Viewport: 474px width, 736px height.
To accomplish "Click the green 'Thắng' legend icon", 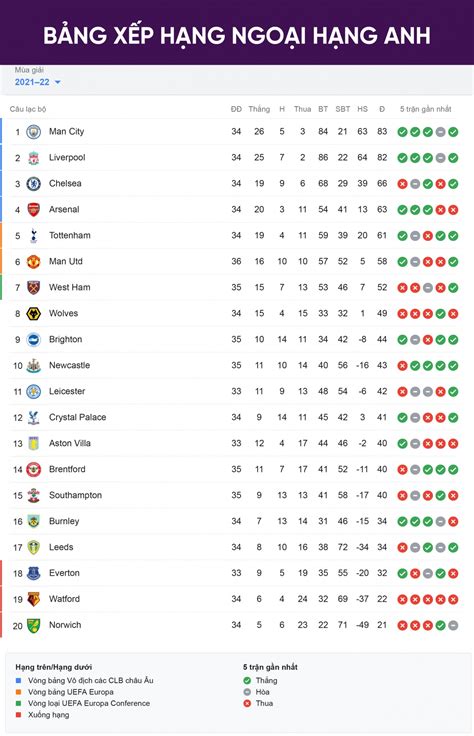I will coord(247,681).
